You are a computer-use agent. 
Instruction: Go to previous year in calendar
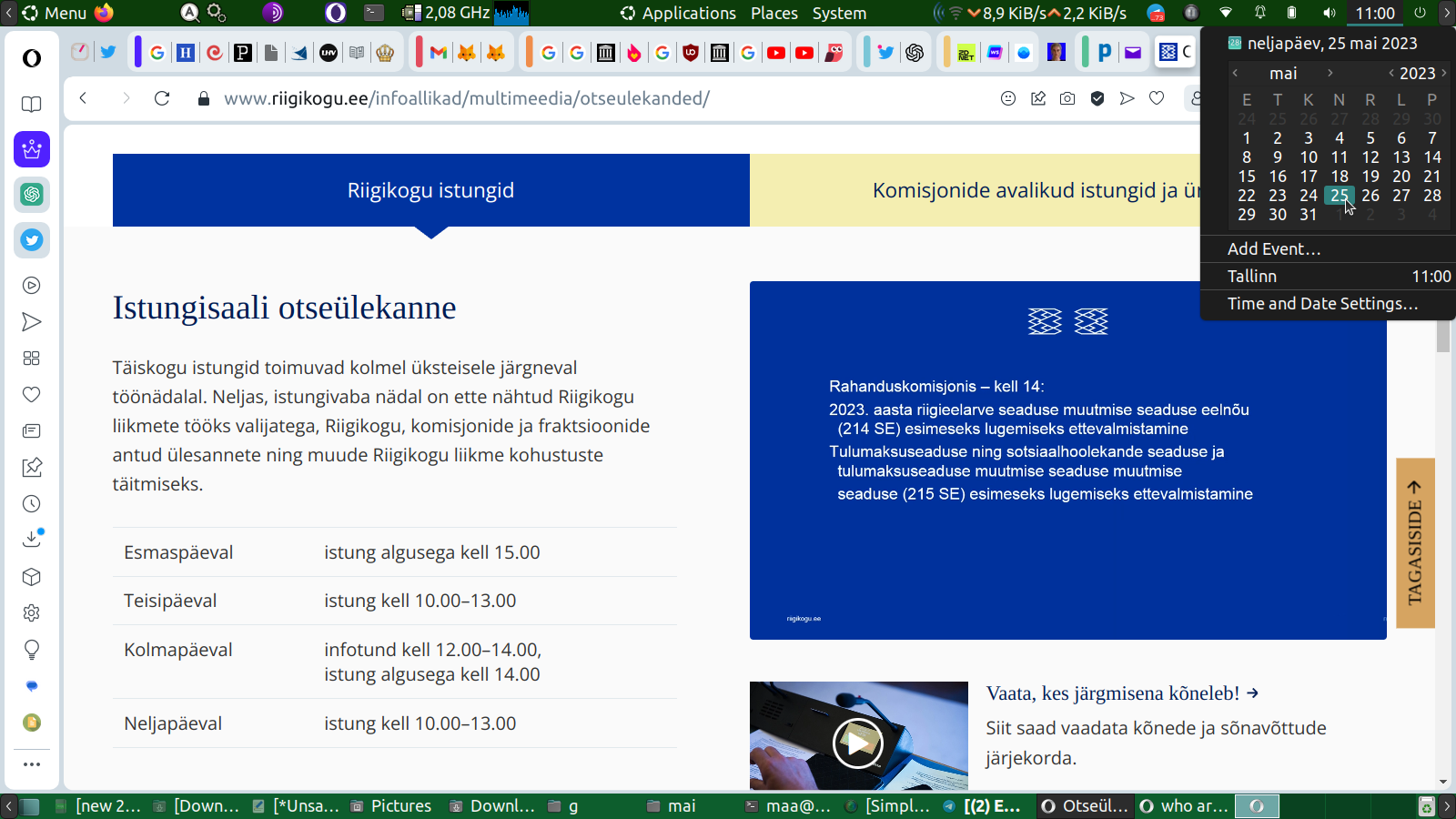1390,73
